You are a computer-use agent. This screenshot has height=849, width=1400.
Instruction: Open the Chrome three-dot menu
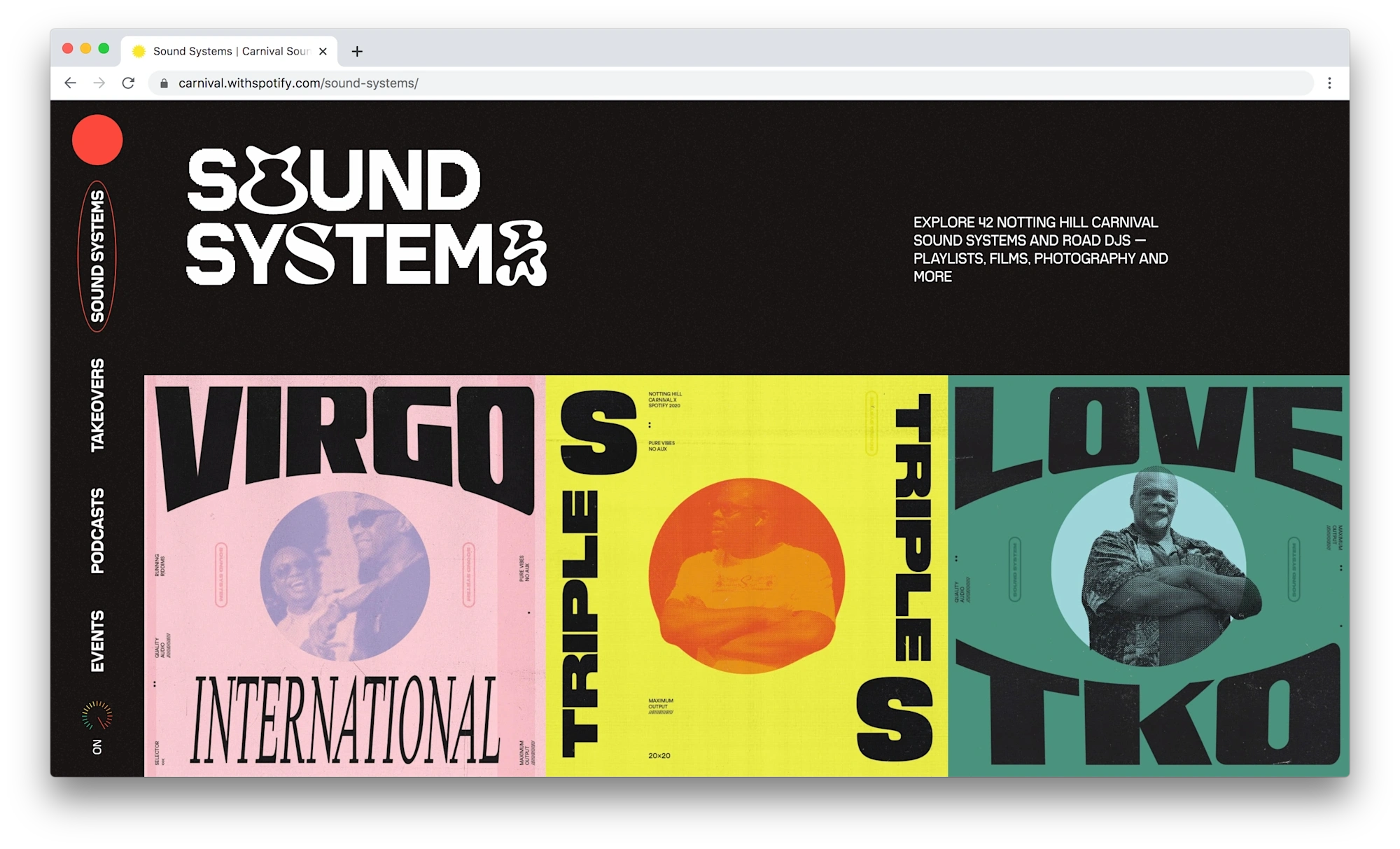point(1329,83)
